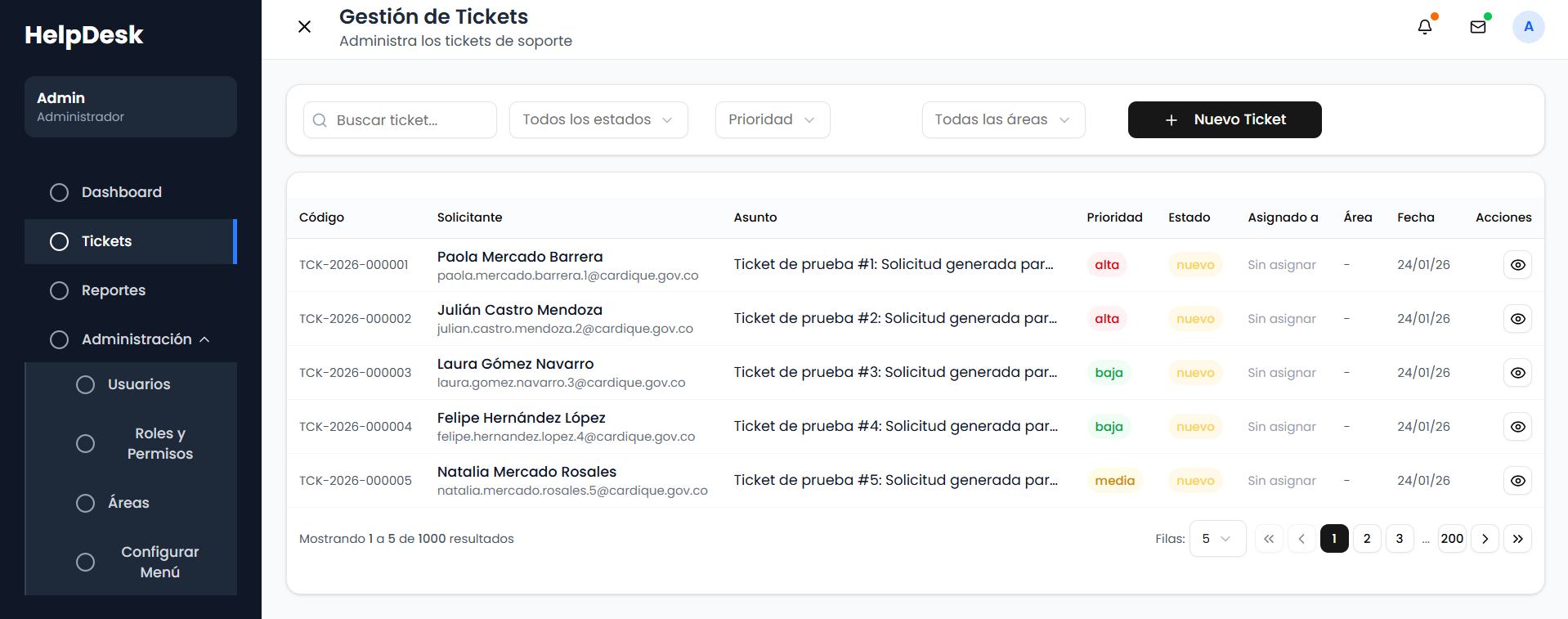Screen dimensions: 1568x619
Task: Go to the first page of results
Action: [x=1269, y=539]
